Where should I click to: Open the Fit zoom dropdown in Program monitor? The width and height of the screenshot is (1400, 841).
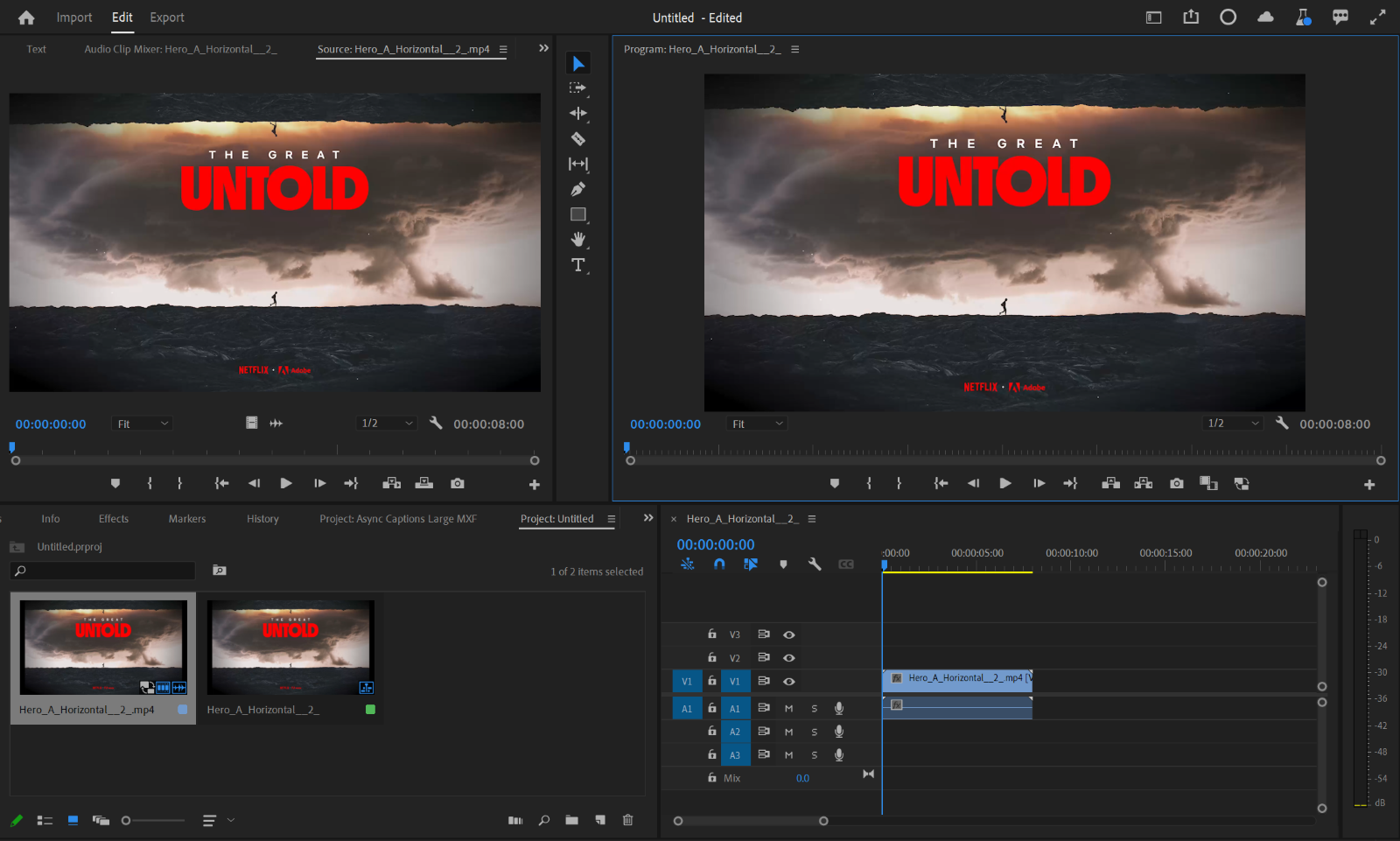[x=756, y=423]
